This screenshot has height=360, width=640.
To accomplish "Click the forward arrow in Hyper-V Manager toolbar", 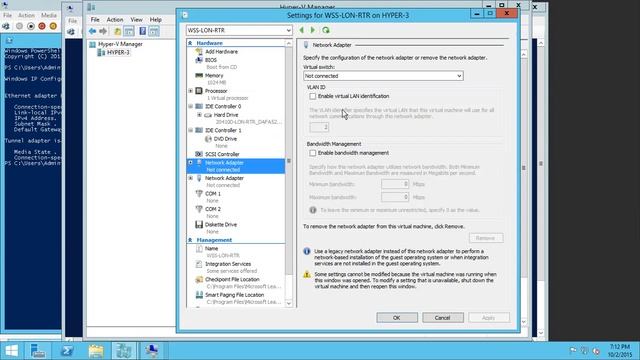I will point(103,31).
